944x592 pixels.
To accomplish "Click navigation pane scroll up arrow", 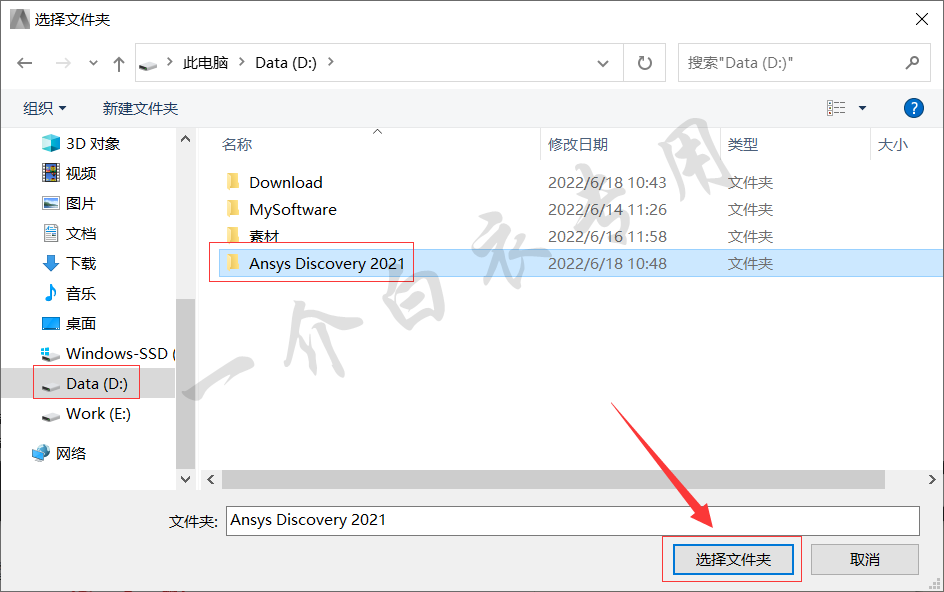I will pos(185,139).
